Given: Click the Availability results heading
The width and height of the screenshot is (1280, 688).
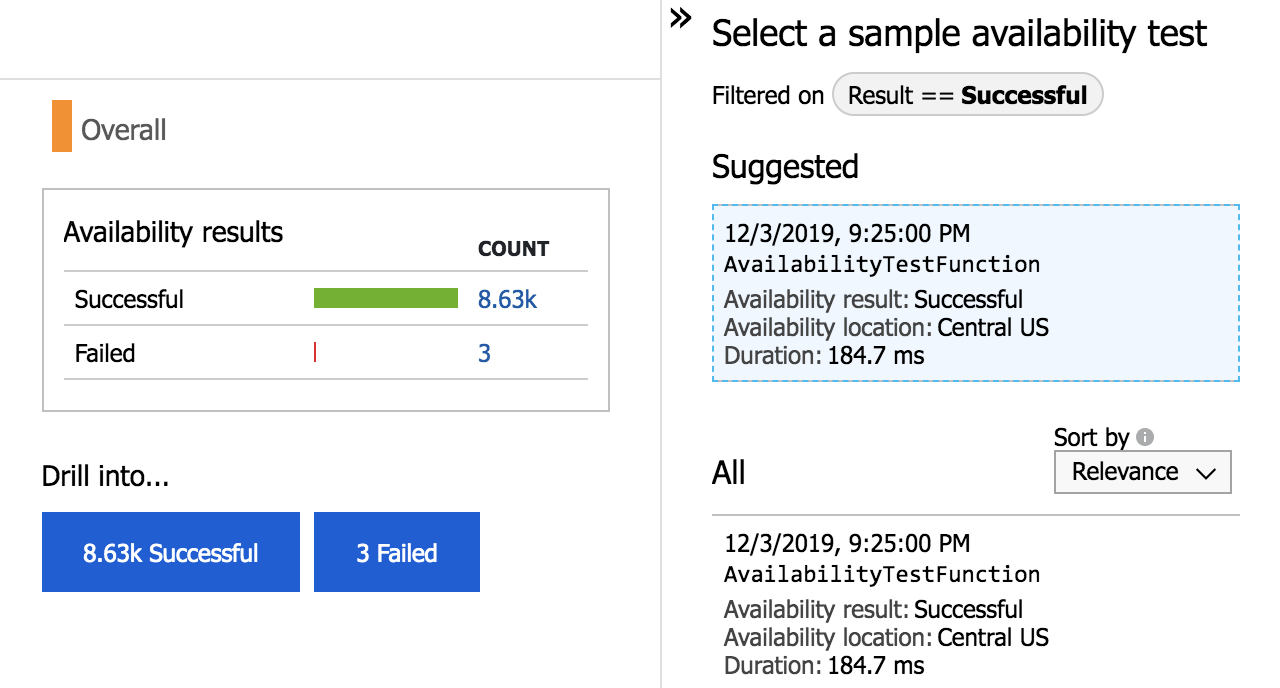Looking at the screenshot, I should (x=173, y=232).
